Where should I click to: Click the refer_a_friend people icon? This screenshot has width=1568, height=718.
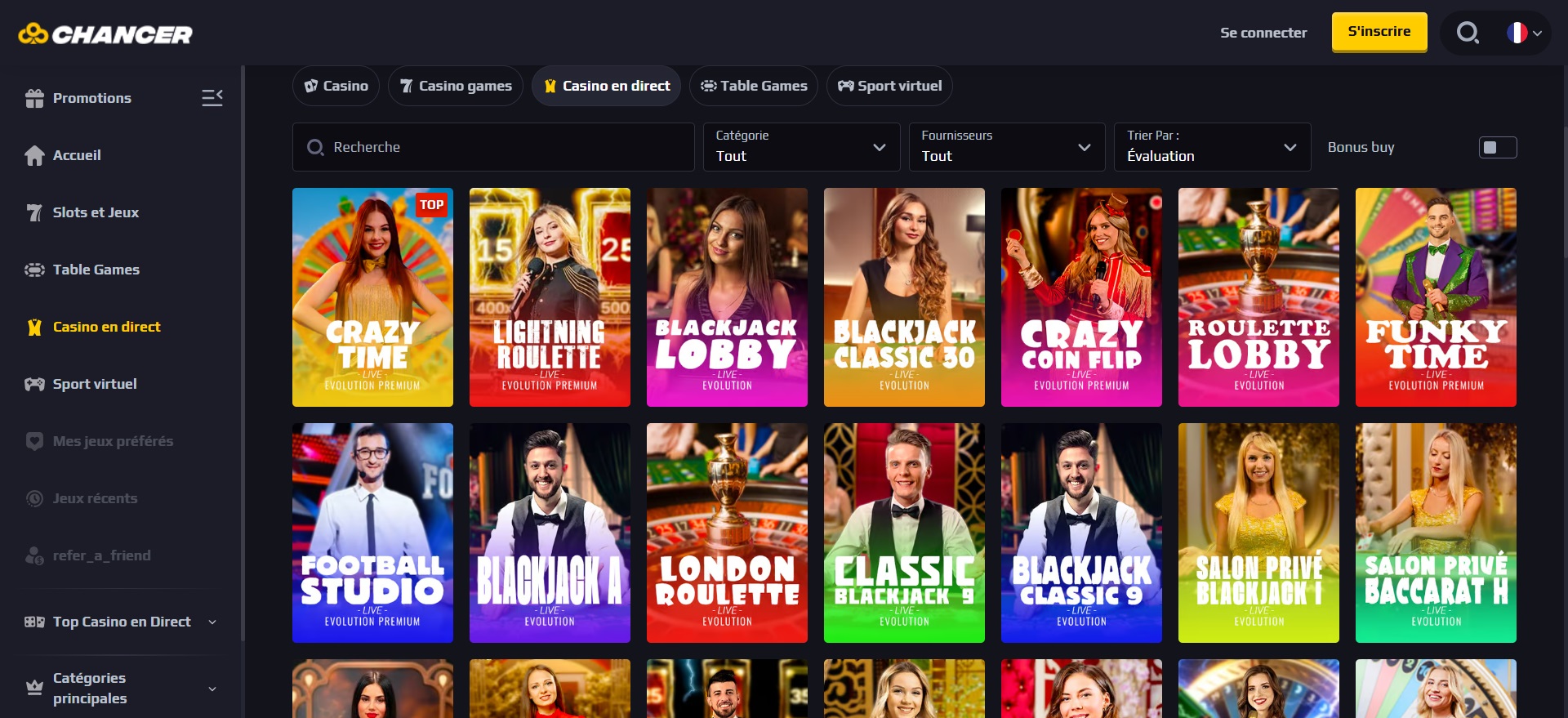(34, 555)
